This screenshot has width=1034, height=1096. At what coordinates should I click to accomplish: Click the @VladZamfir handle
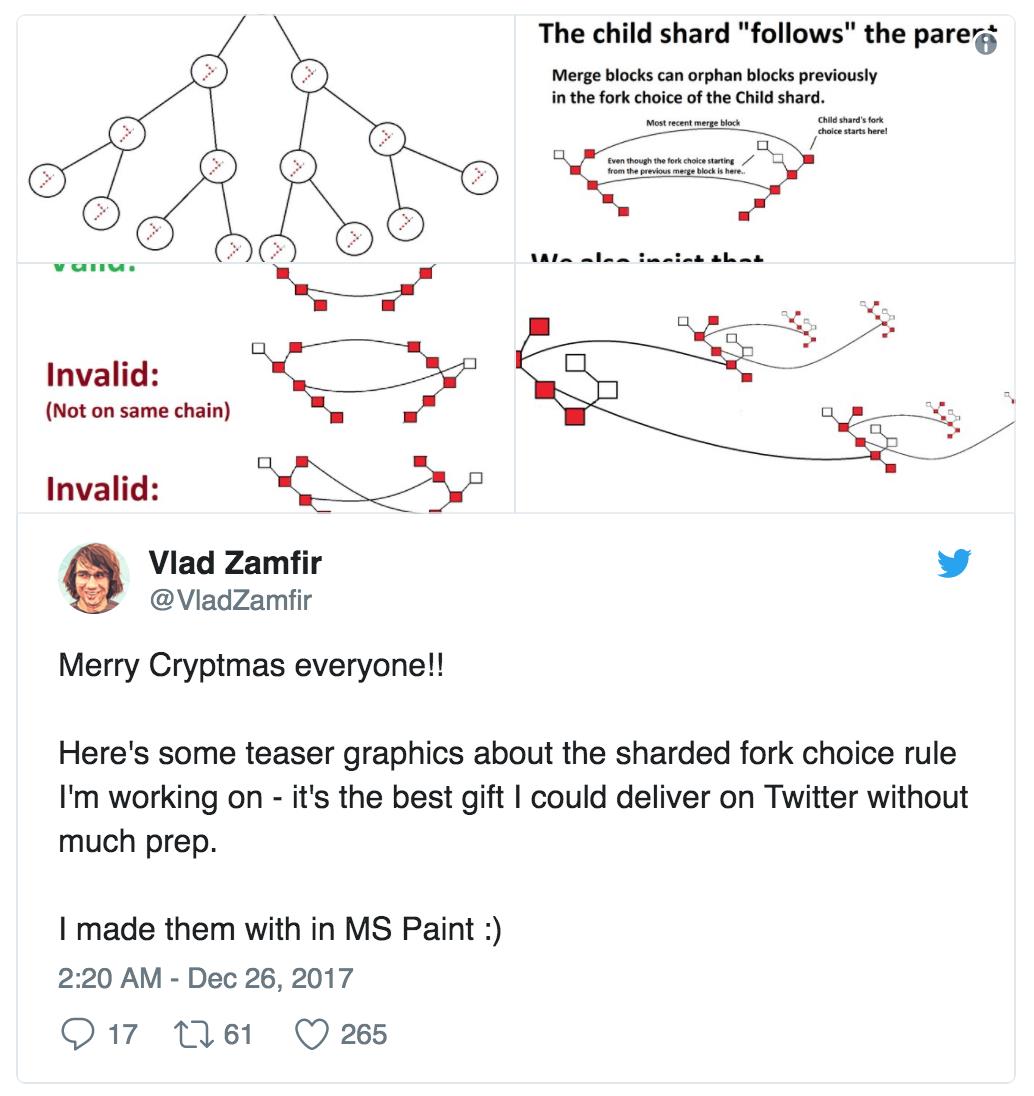[x=231, y=600]
